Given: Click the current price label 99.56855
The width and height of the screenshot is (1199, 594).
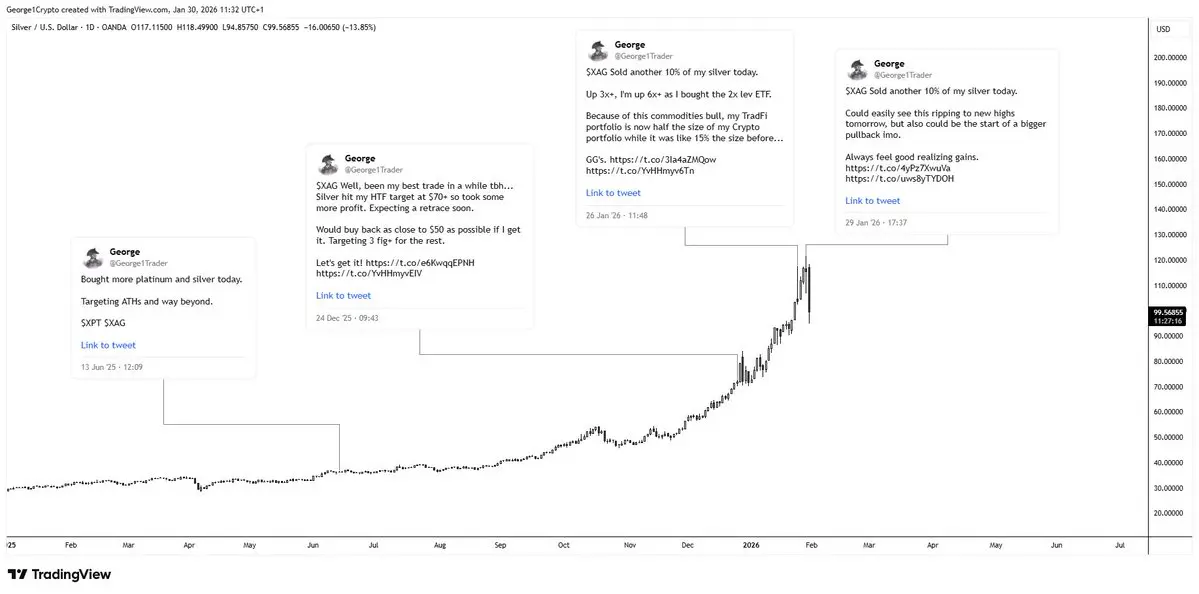Looking at the screenshot, I should tap(1168, 312).
